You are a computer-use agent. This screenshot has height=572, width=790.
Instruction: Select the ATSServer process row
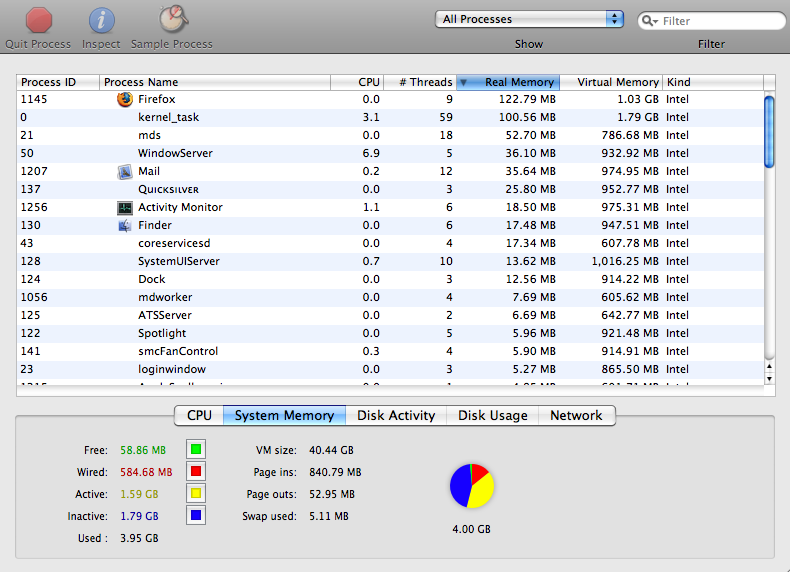390,315
